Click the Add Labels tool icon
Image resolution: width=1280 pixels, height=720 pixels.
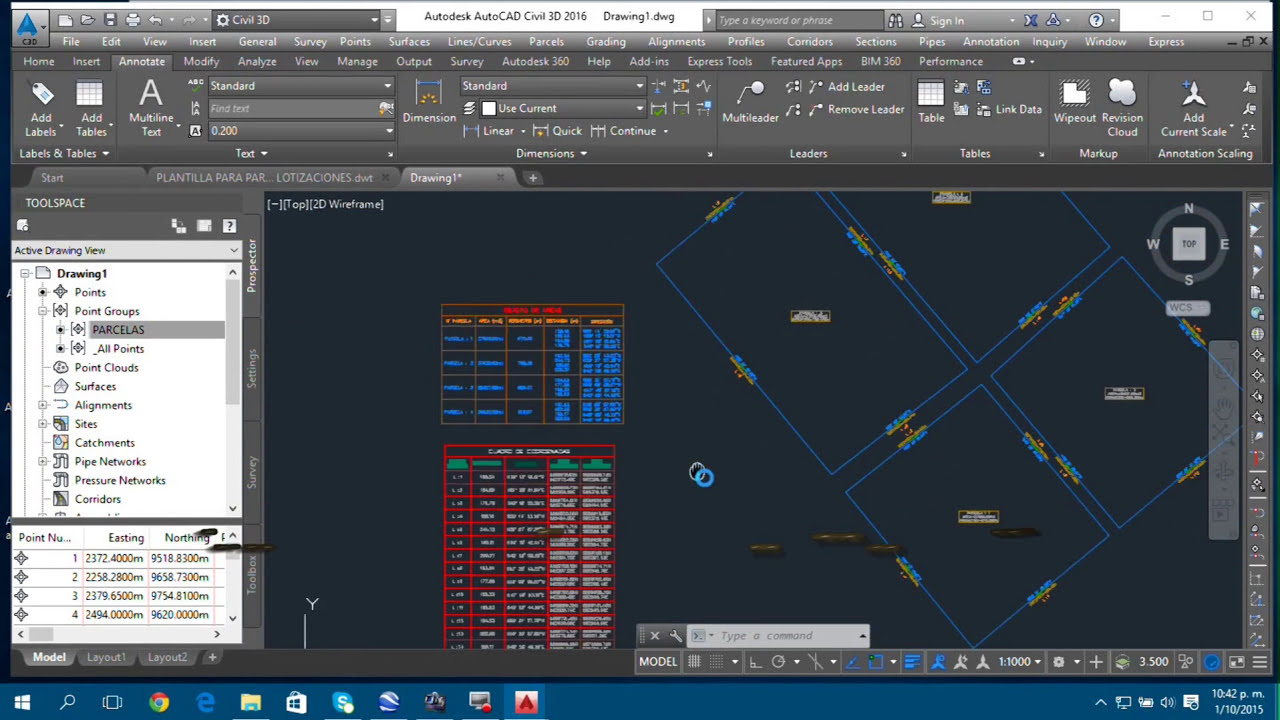[x=41, y=95]
